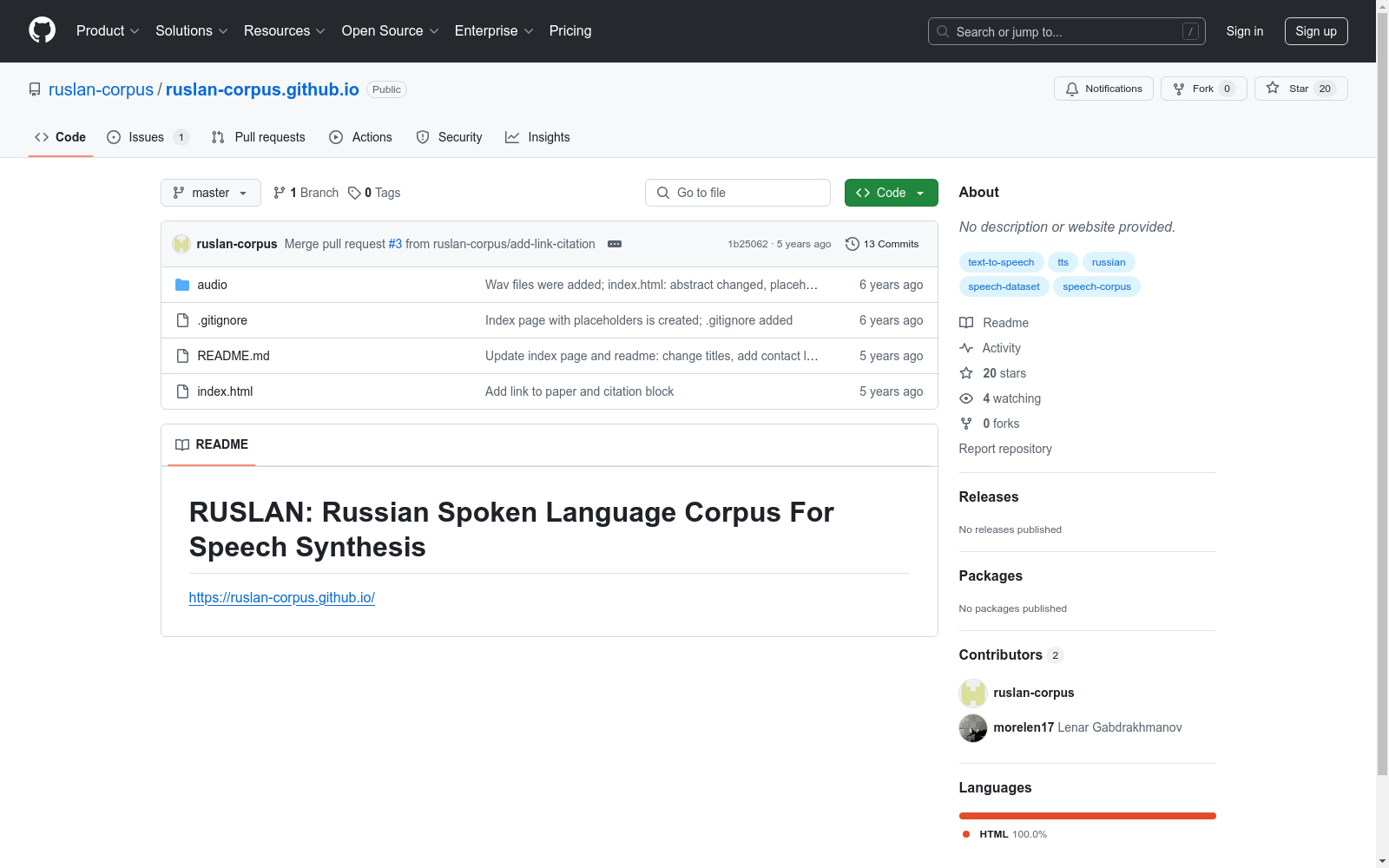This screenshot has width=1389, height=868.
Task: Click the Sign up button
Action: (1316, 31)
